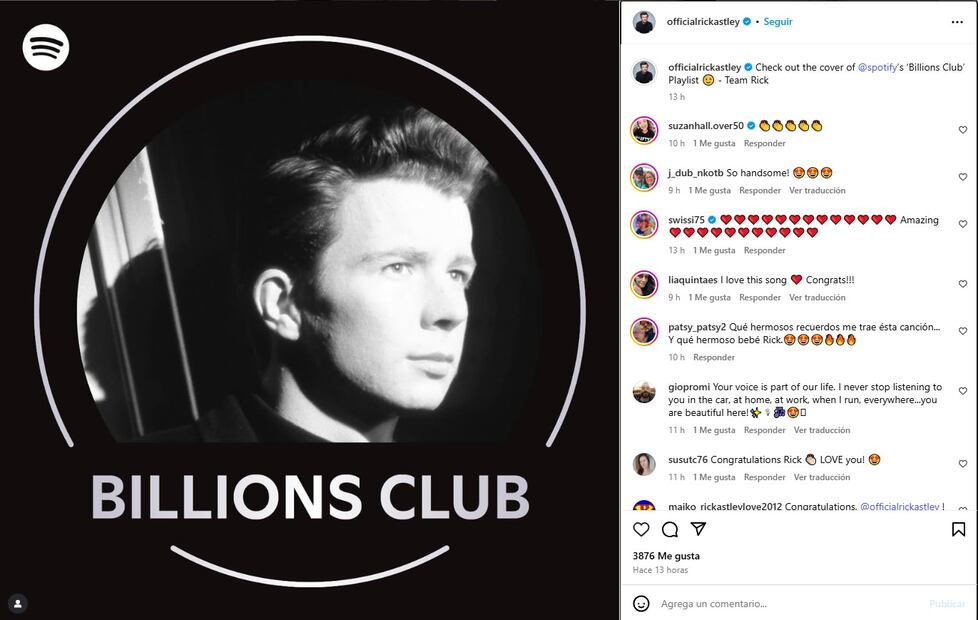The height and width of the screenshot is (620, 978).
Task: Reply to swissi75's comment
Action: (x=764, y=250)
